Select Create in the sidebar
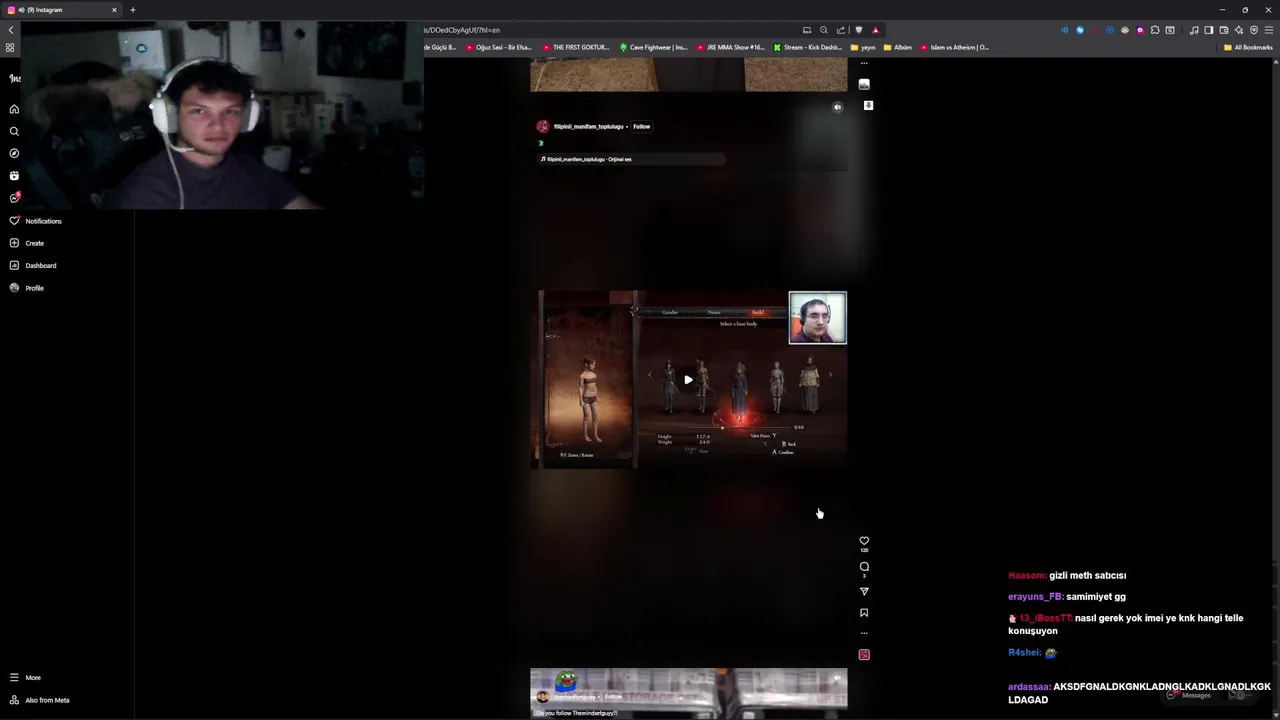The width and height of the screenshot is (1280, 720). point(27,243)
